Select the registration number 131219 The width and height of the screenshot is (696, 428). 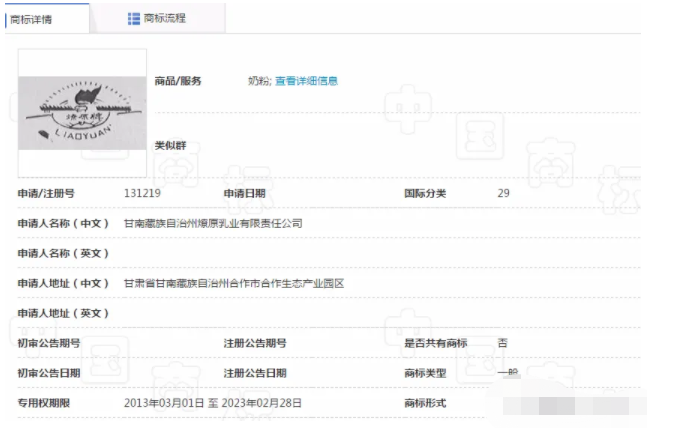coord(142,193)
